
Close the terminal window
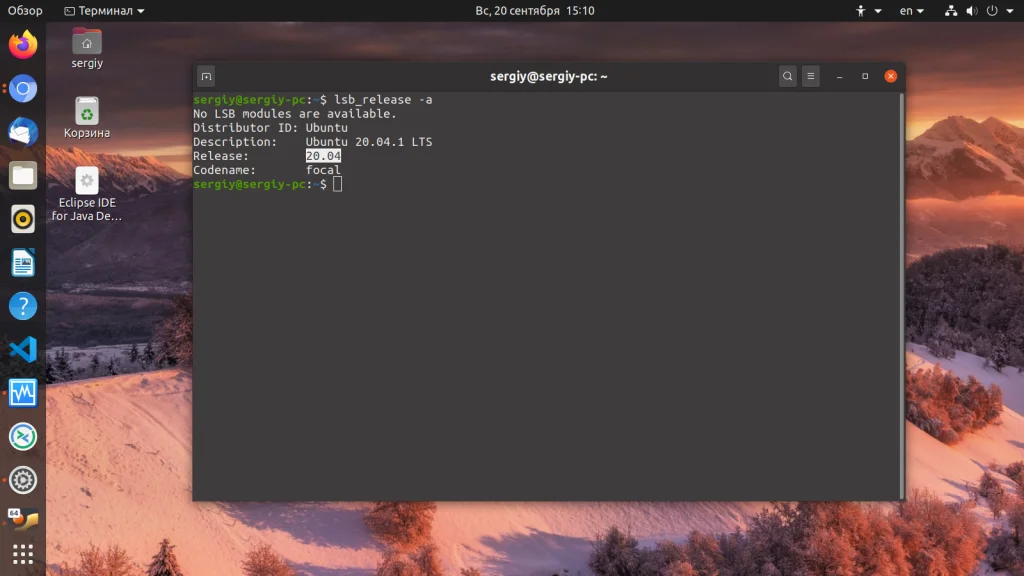(891, 76)
